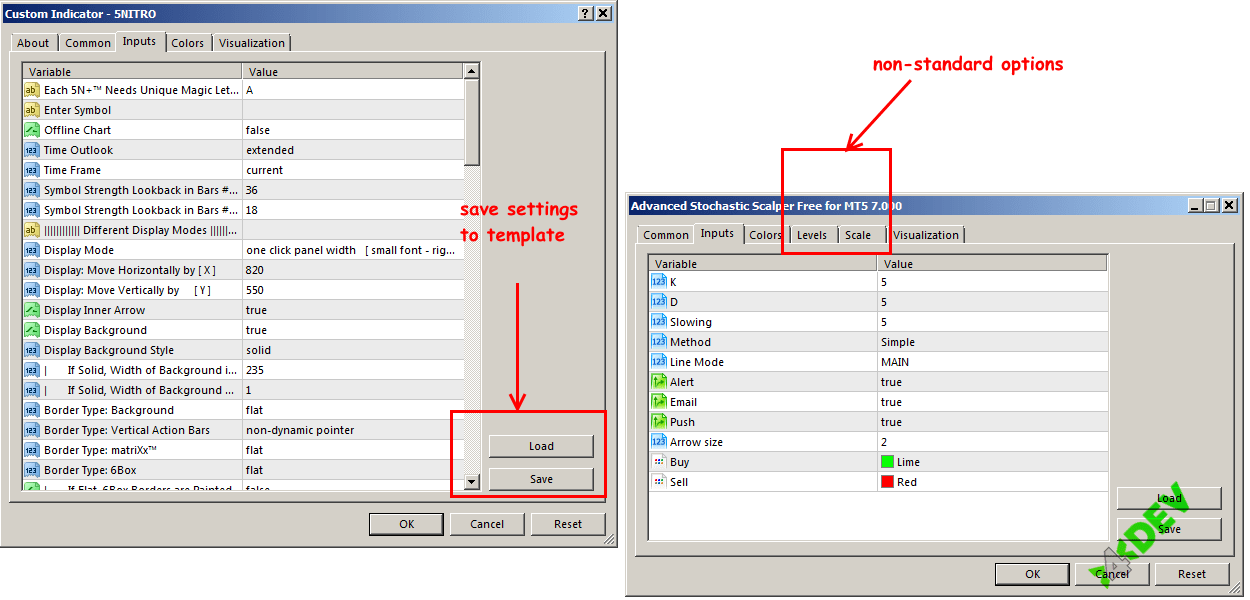Image resolution: width=1250 pixels, height=600 pixels.
Task: Click the green boolean icon beside Push
Action: pyautogui.click(x=658, y=422)
